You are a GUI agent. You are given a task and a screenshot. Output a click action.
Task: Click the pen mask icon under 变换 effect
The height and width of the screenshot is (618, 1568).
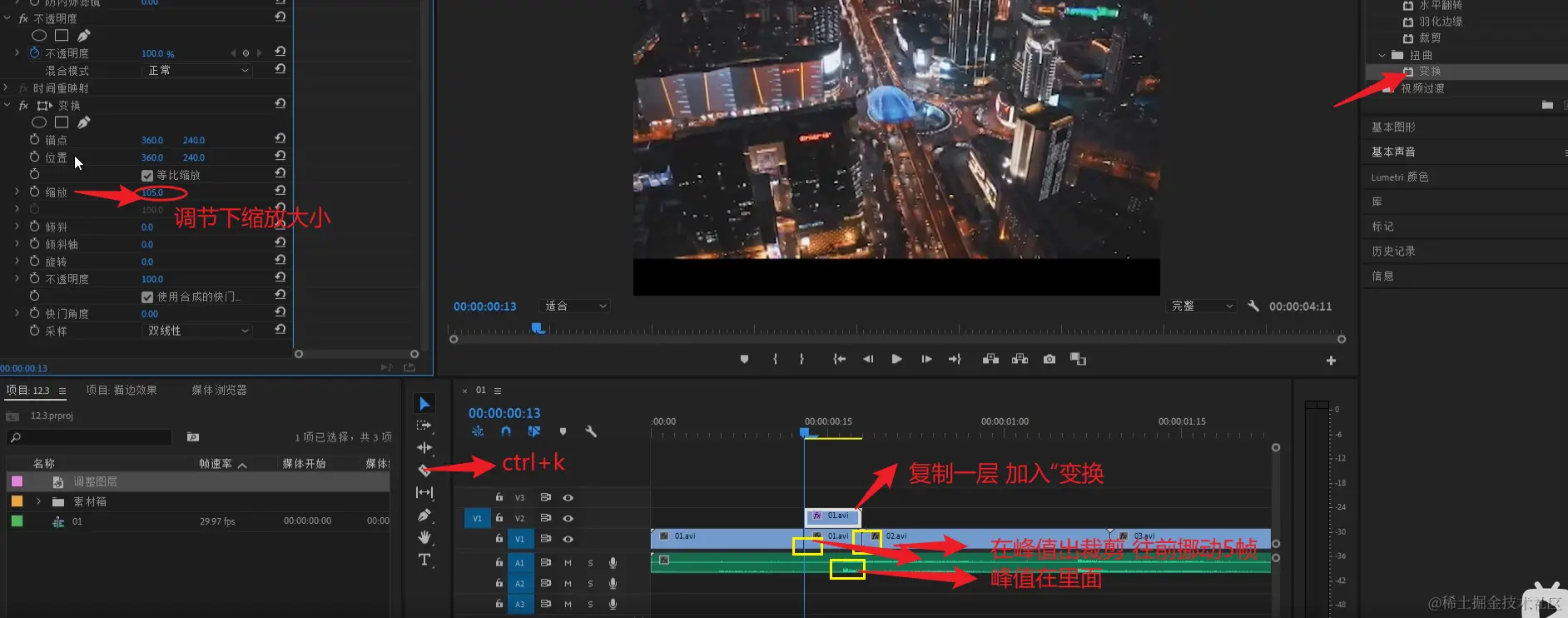pyautogui.click(x=84, y=122)
